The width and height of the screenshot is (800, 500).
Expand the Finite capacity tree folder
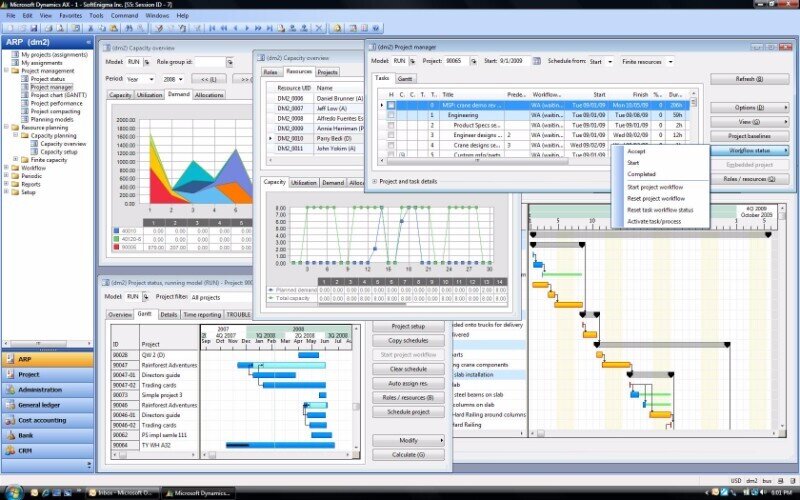pos(16,160)
